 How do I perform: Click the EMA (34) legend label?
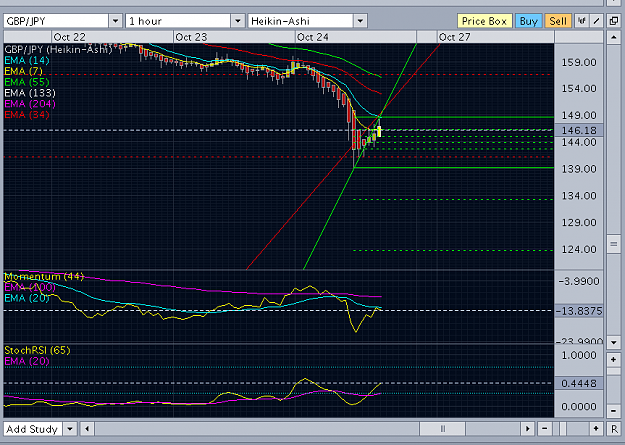pos(27,114)
